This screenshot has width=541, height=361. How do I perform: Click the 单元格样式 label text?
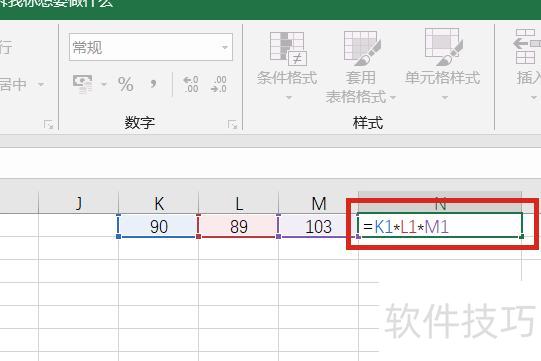point(443,78)
